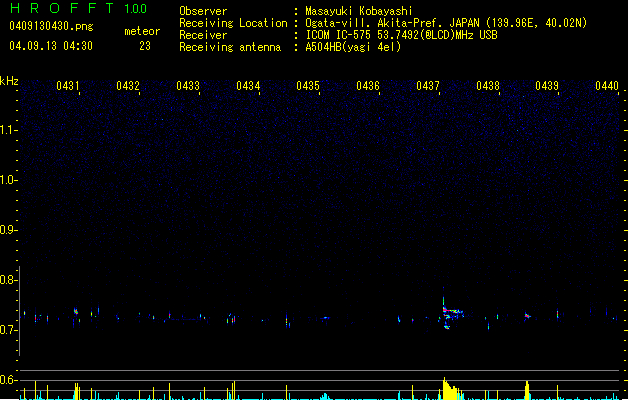Click the 0.9 kHz axis label

(9, 230)
